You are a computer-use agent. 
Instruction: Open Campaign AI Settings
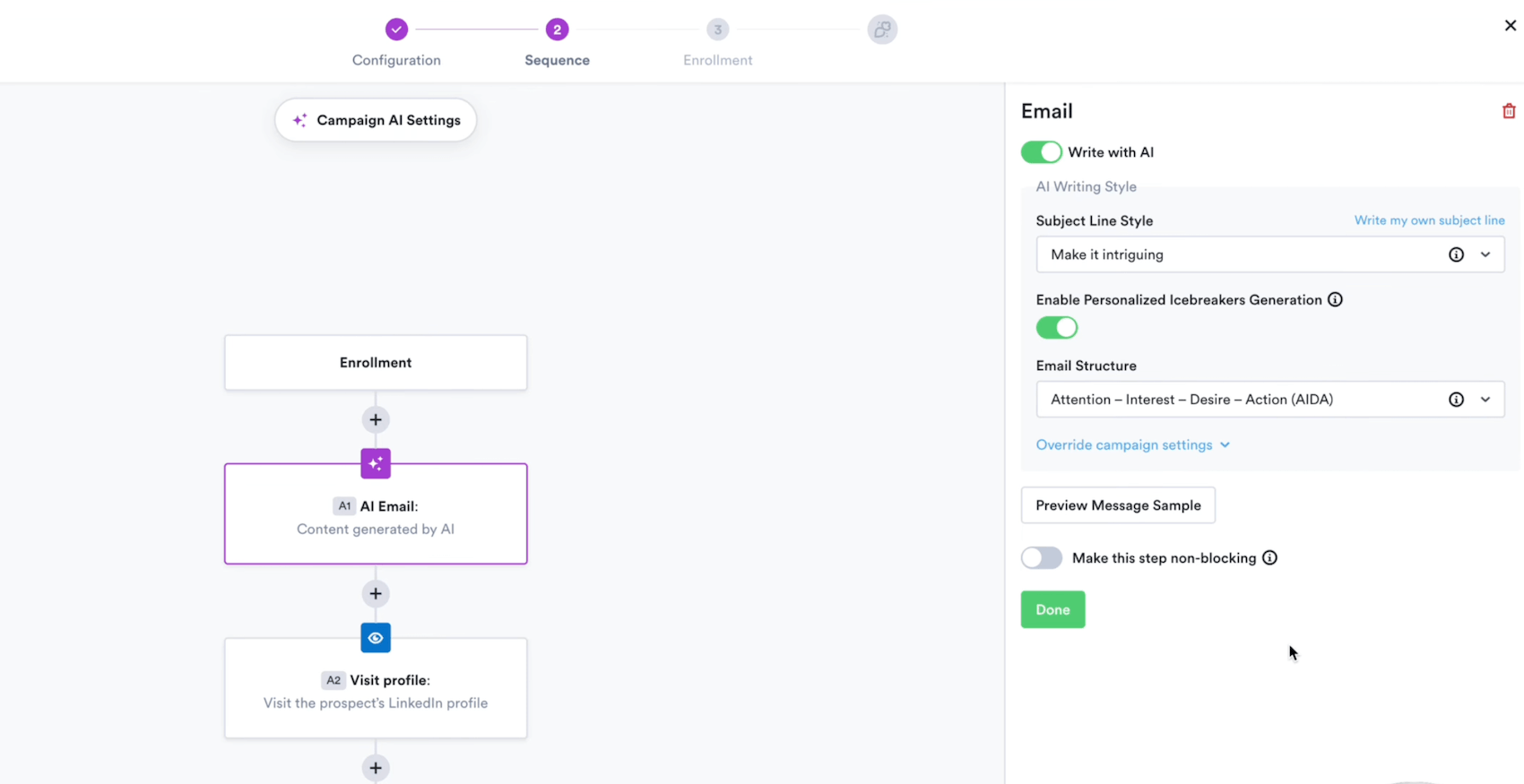(x=376, y=120)
